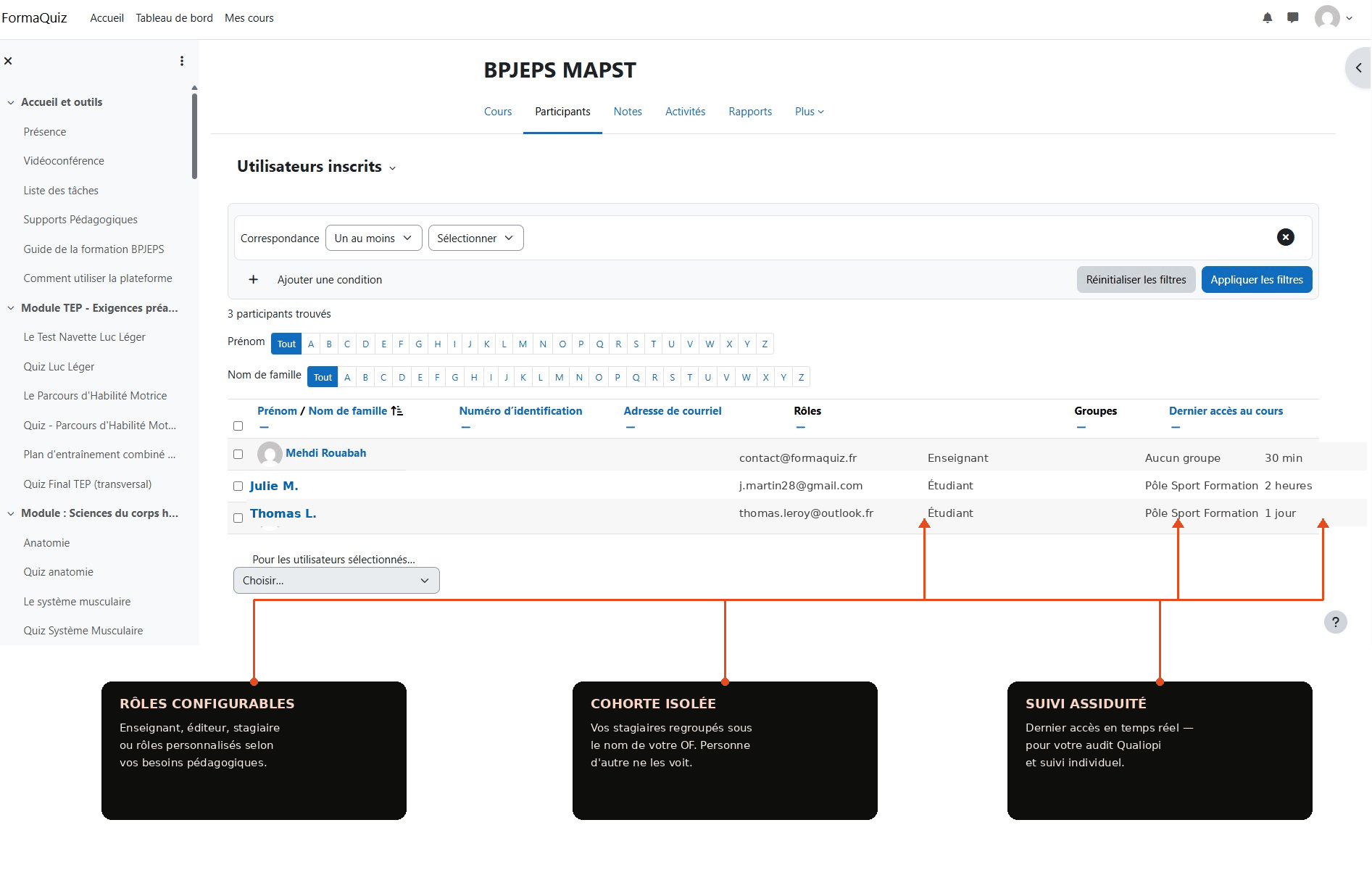This screenshot has width=1372, height=870.
Task: Collapse the 'Accueil et outils' section
Action: 11,102
